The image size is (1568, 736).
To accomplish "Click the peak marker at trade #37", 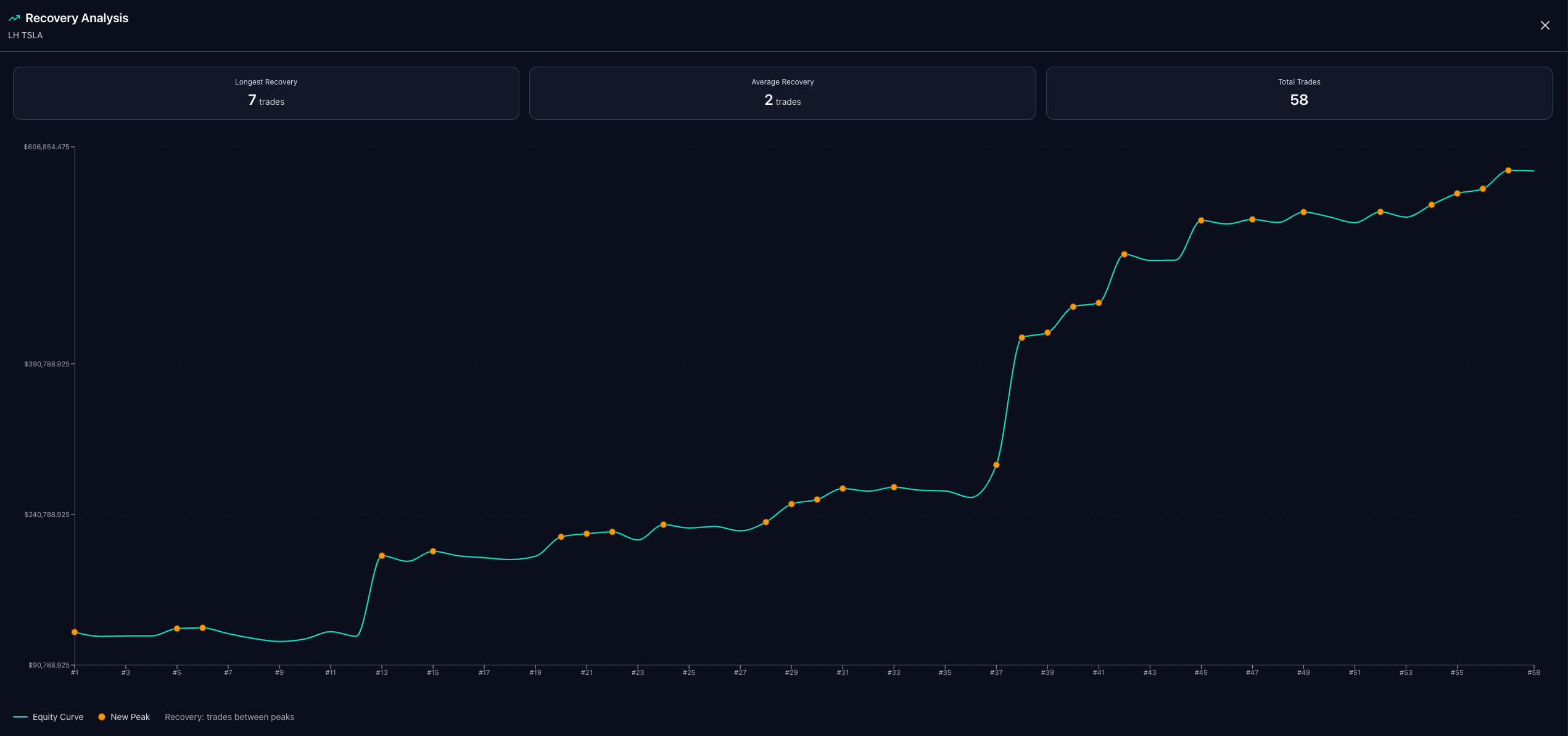I will pyautogui.click(x=996, y=465).
